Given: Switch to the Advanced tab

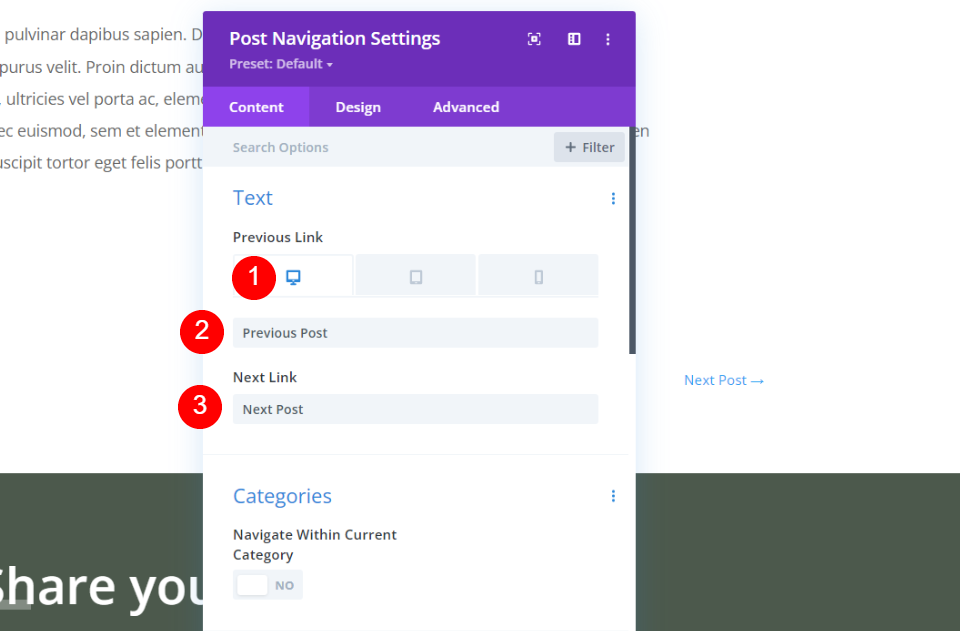Looking at the screenshot, I should tap(466, 107).
